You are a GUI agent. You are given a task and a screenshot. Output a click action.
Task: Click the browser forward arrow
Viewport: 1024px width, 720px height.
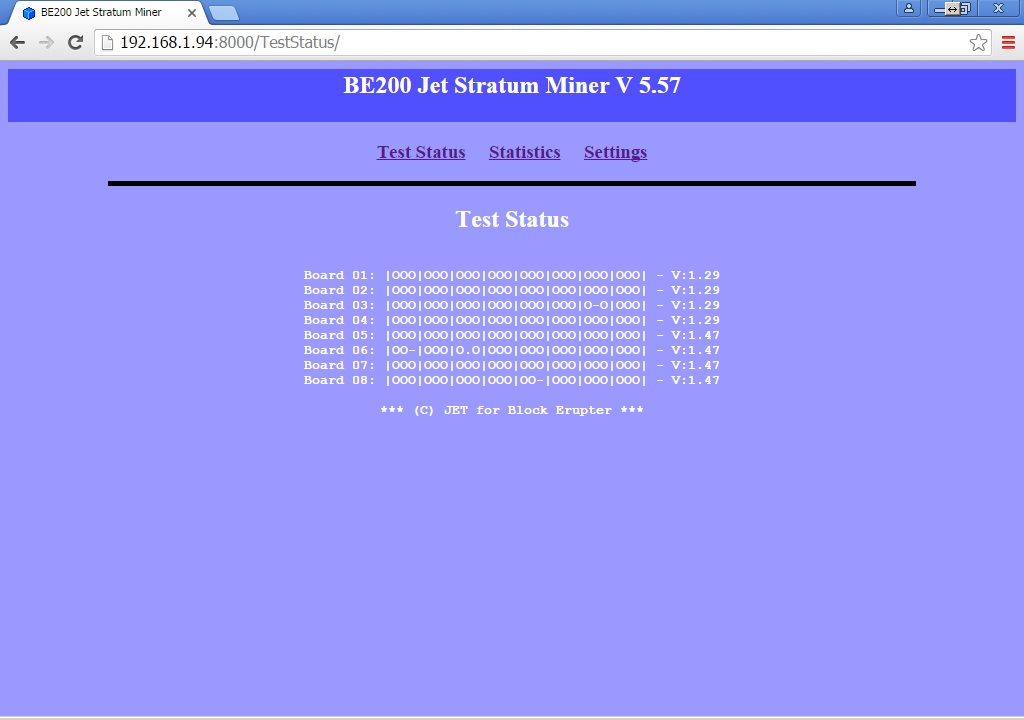tap(46, 42)
